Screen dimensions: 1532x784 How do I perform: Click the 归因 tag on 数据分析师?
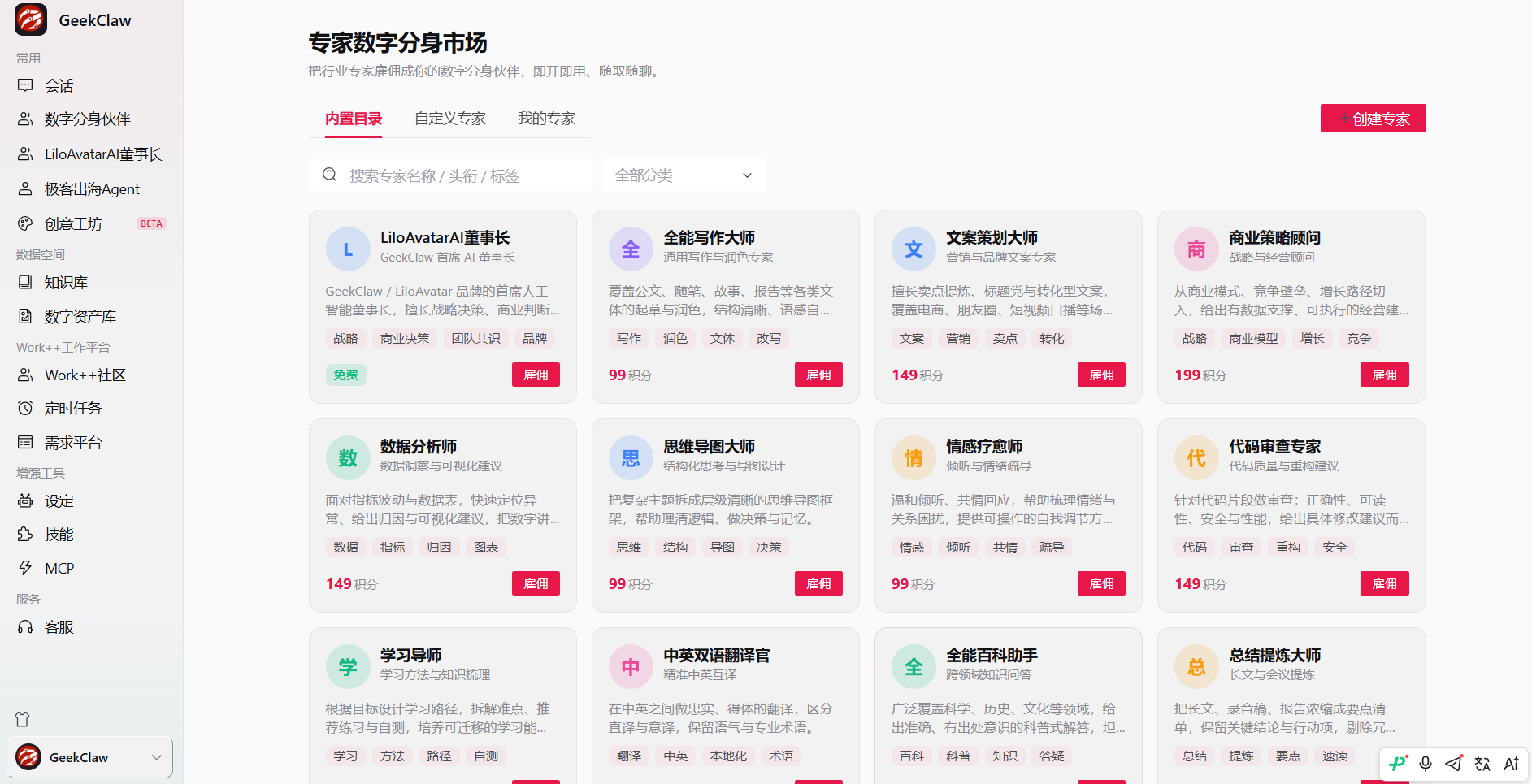440,547
